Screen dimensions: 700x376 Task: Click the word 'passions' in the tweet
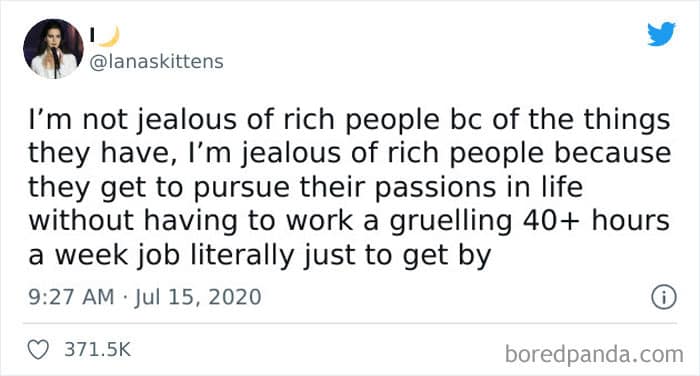coord(435,188)
